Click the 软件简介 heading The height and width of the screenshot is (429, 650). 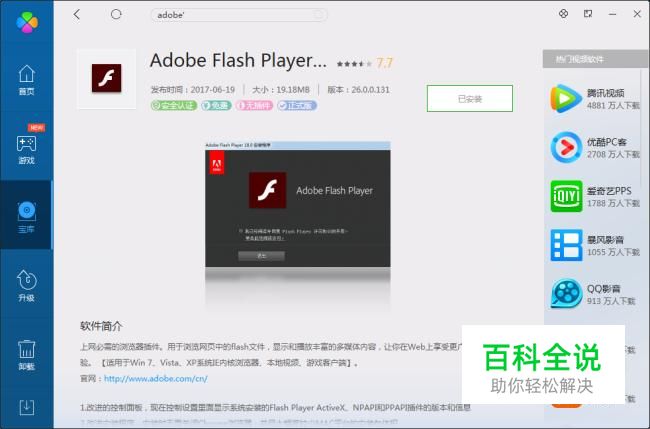101,326
